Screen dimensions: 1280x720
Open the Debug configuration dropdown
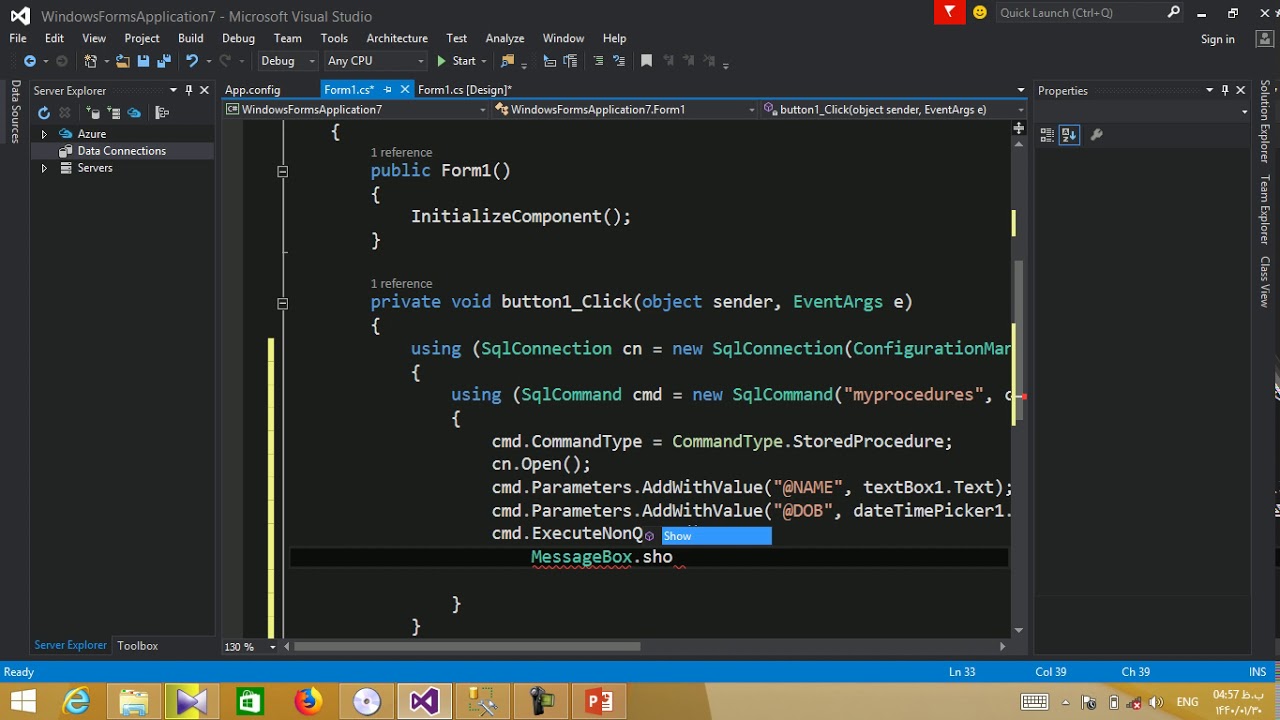coord(286,61)
